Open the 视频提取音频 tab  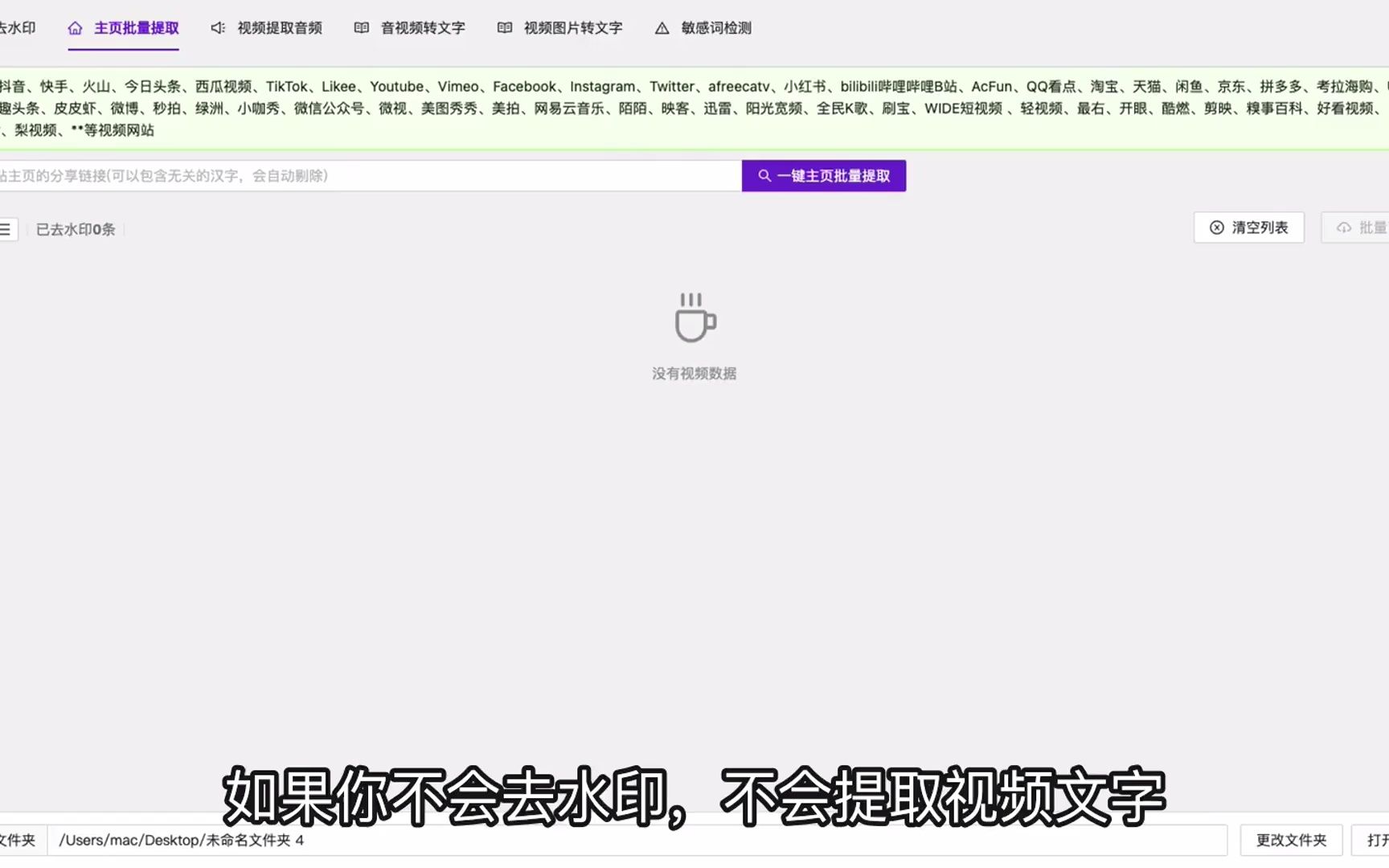(x=266, y=28)
